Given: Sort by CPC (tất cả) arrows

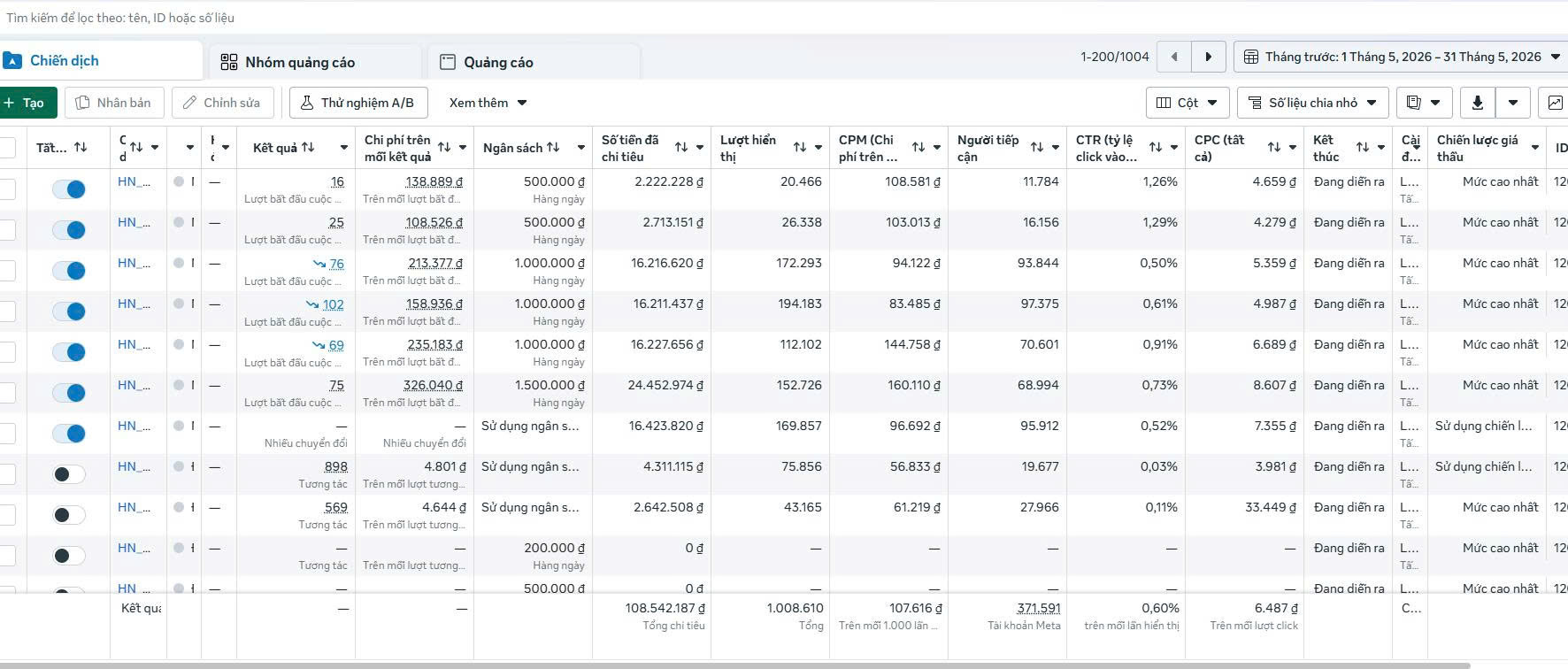Looking at the screenshot, I should click(1274, 147).
